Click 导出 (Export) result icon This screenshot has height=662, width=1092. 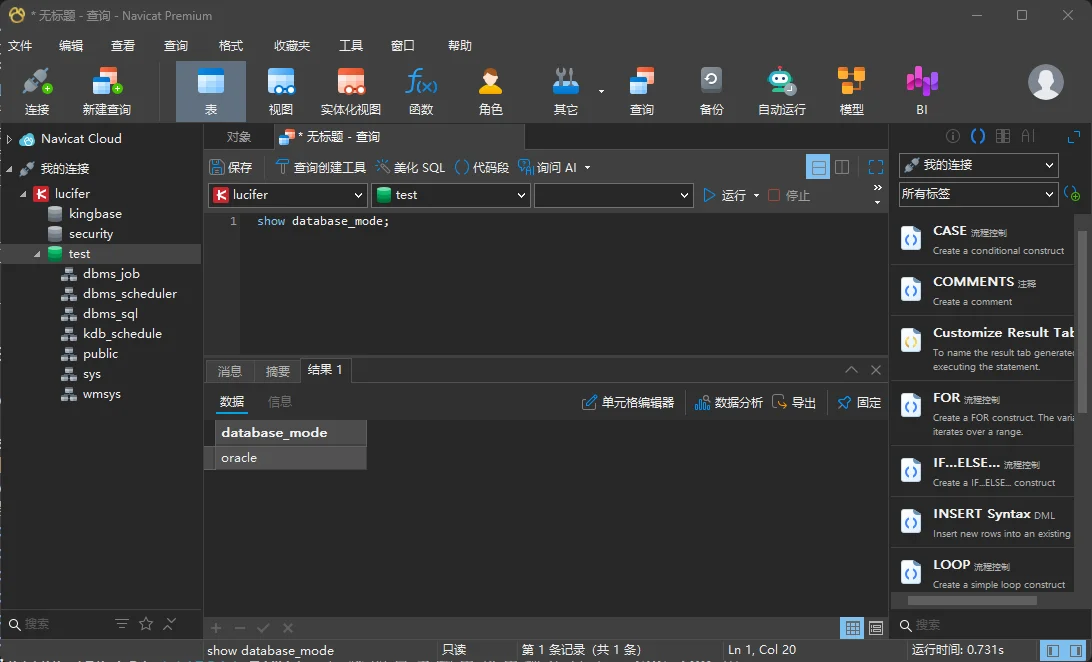pos(794,402)
